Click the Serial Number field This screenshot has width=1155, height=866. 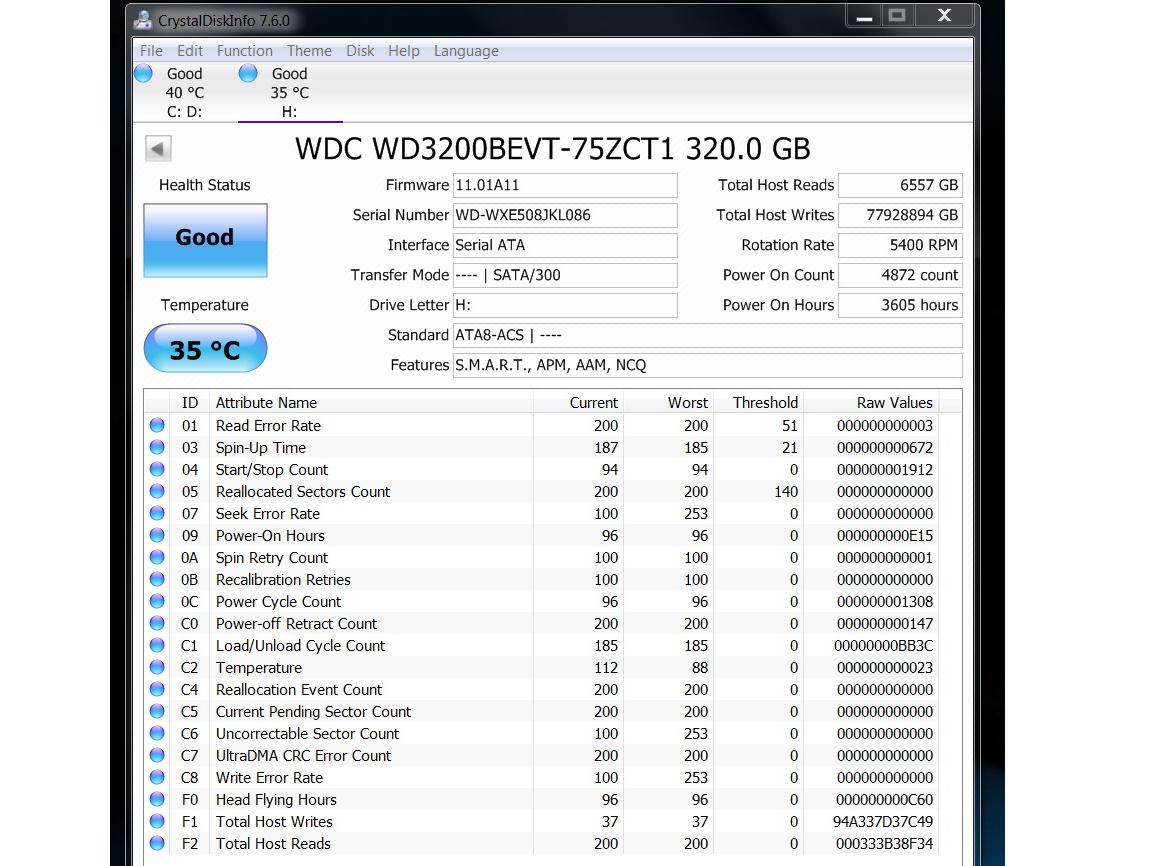564,215
